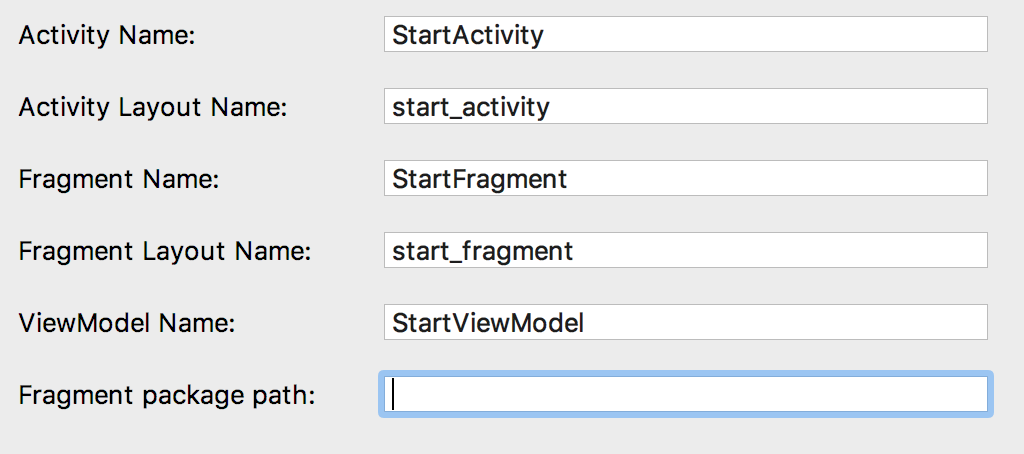Image resolution: width=1024 pixels, height=454 pixels.
Task: Click the "Activity Layout Name:" label
Action: [x=153, y=107]
